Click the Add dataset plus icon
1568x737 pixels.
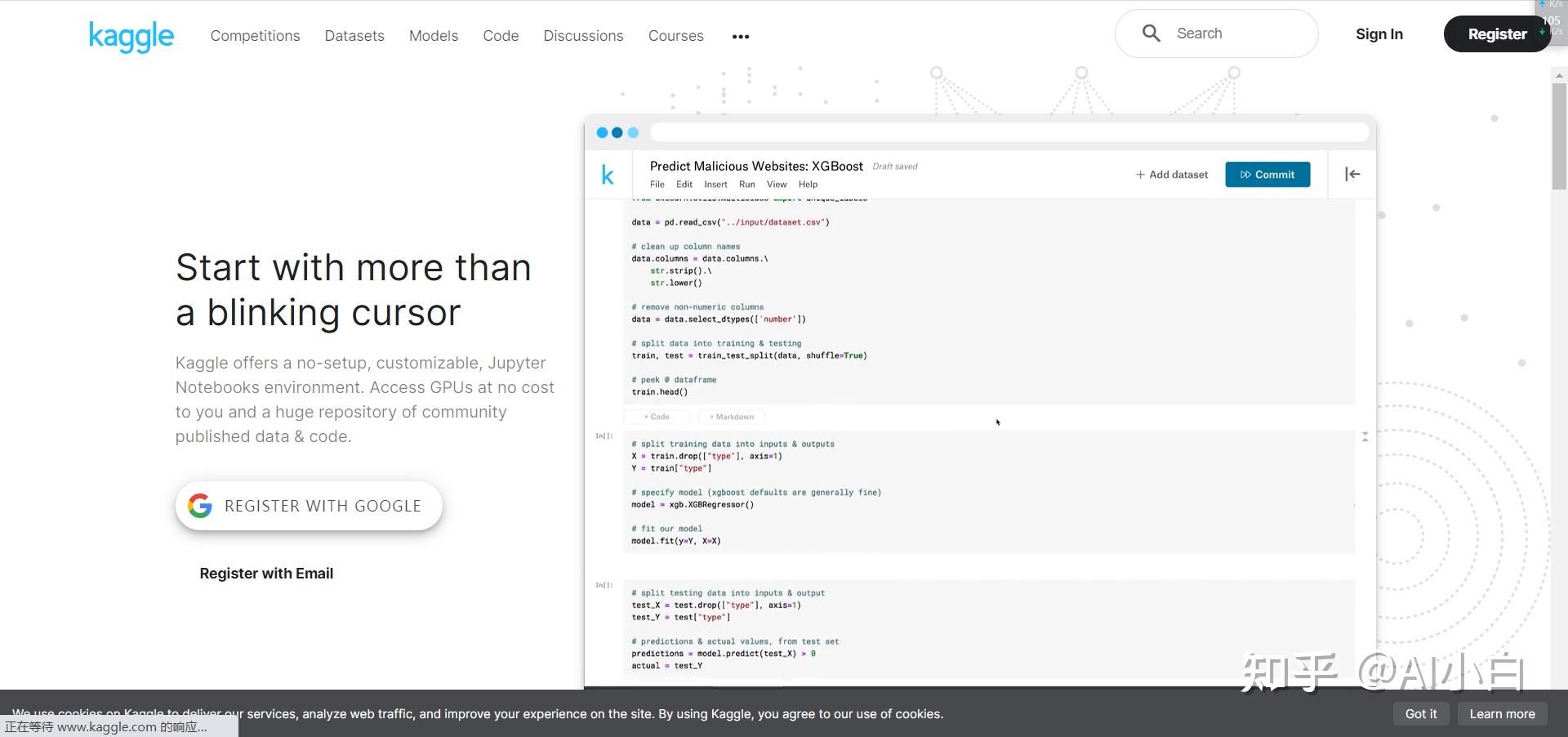1140,175
